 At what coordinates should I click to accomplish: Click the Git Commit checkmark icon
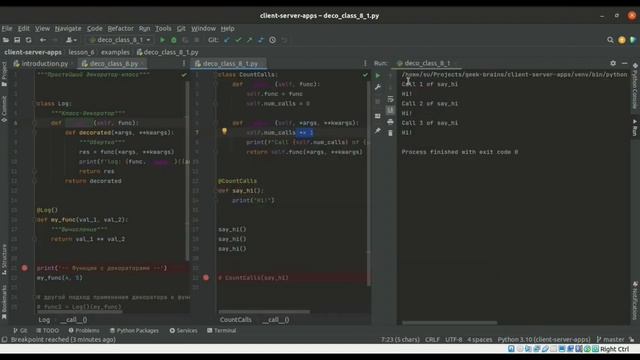(238, 40)
